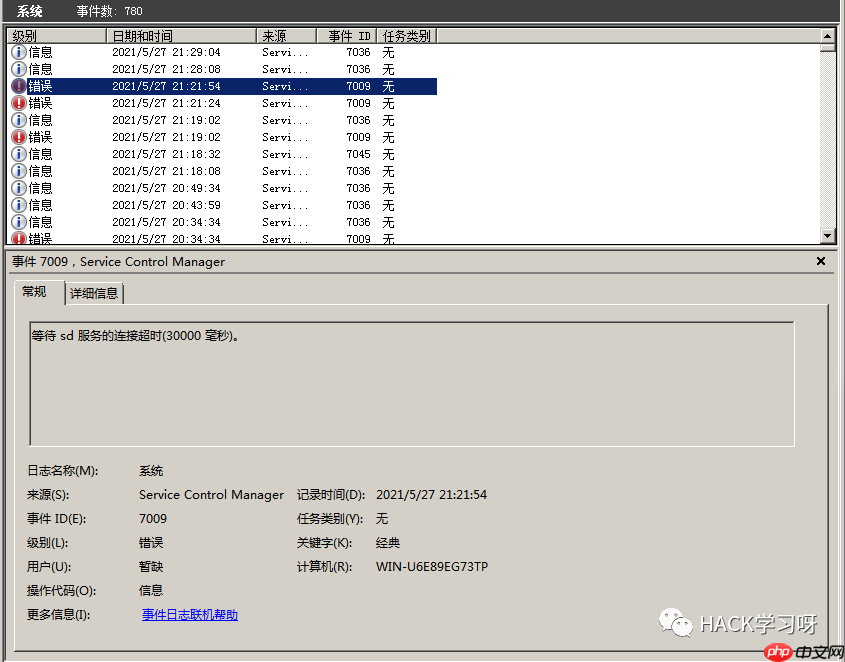Switch to the 详细信息 tab
845x662 pixels.
click(94, 293)
